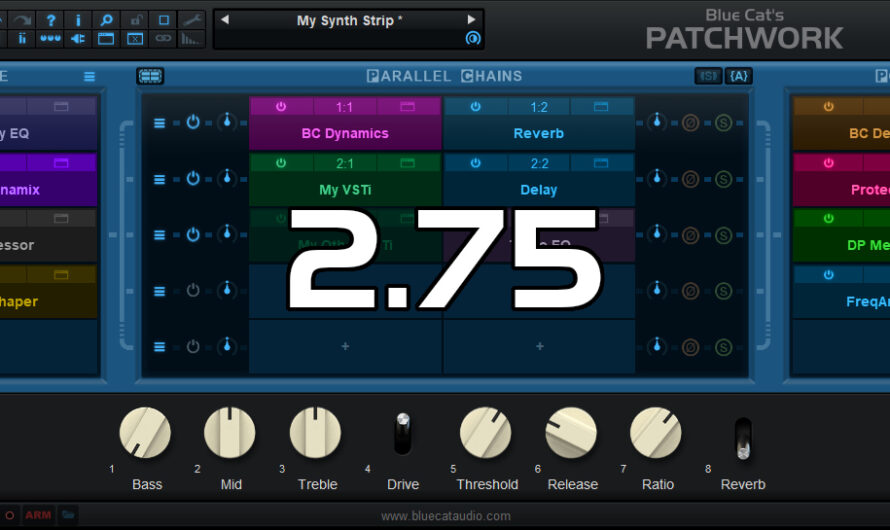Click the padlock lock icon in toolbar
Viewport: 890px width, 530px height.
(x=135, y=20)
